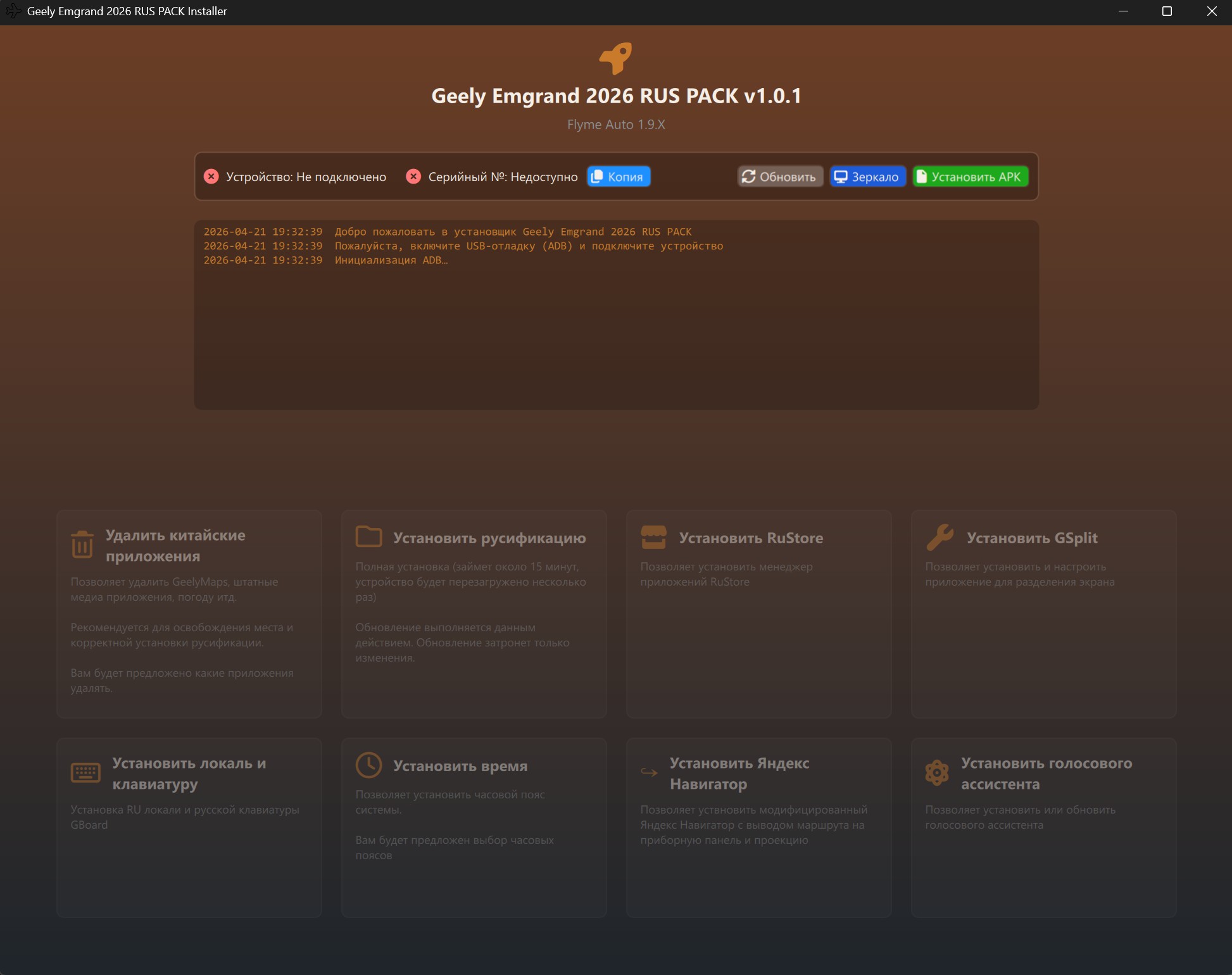
Task: Click the green Установить APK button
Action: (x=970, y=177)
